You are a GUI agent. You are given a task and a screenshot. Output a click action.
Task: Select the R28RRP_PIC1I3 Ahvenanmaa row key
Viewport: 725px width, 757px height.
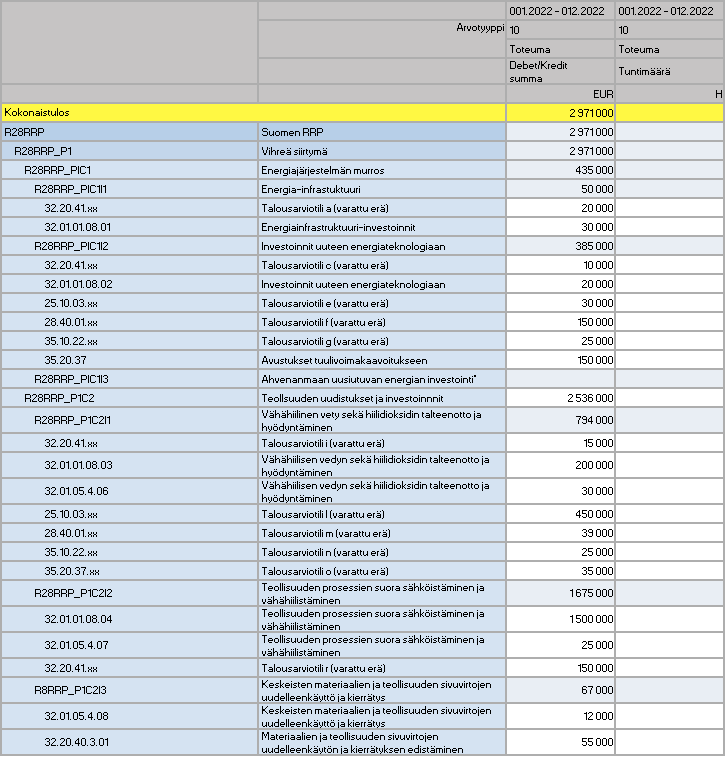(x=70, y=379)
